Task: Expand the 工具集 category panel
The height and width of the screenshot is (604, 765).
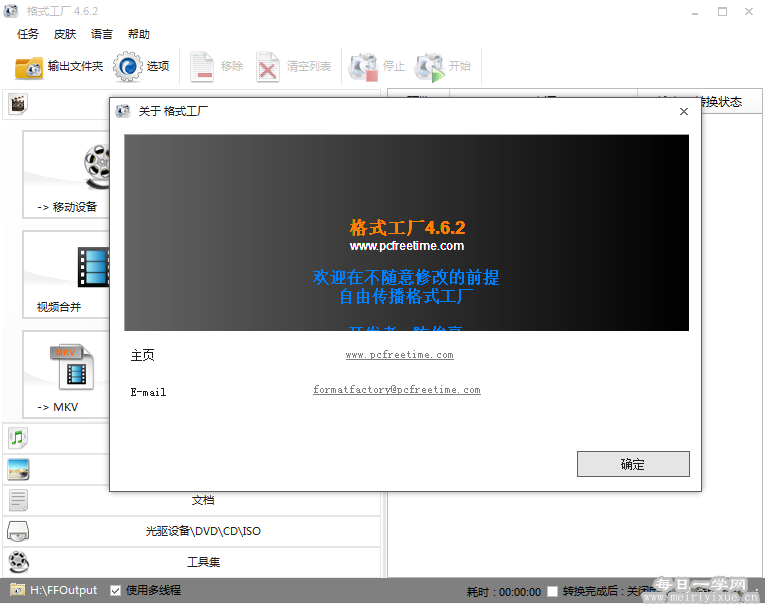Action: pyautogui.click(x=192, y=562)
